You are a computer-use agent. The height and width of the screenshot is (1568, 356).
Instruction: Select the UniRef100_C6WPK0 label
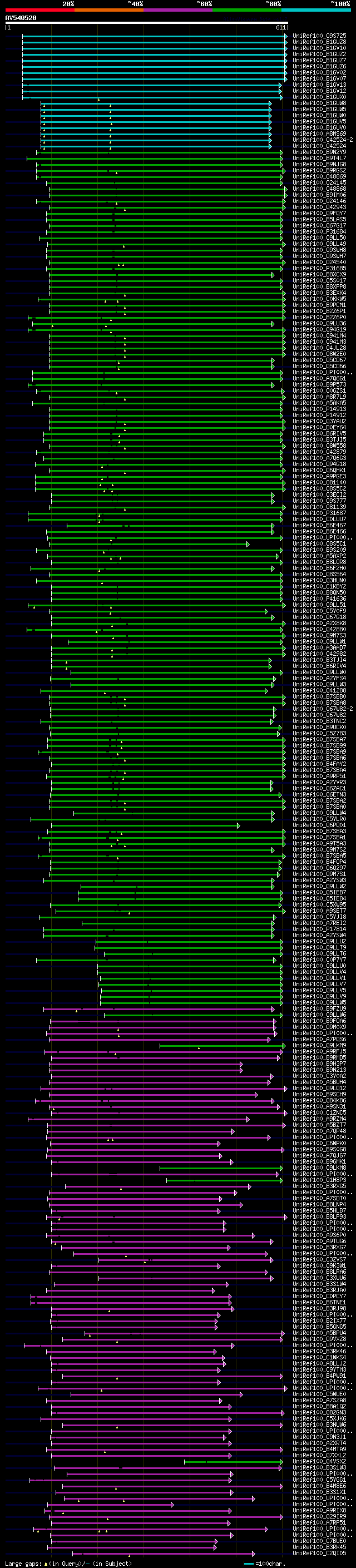tap(319, 1143)
